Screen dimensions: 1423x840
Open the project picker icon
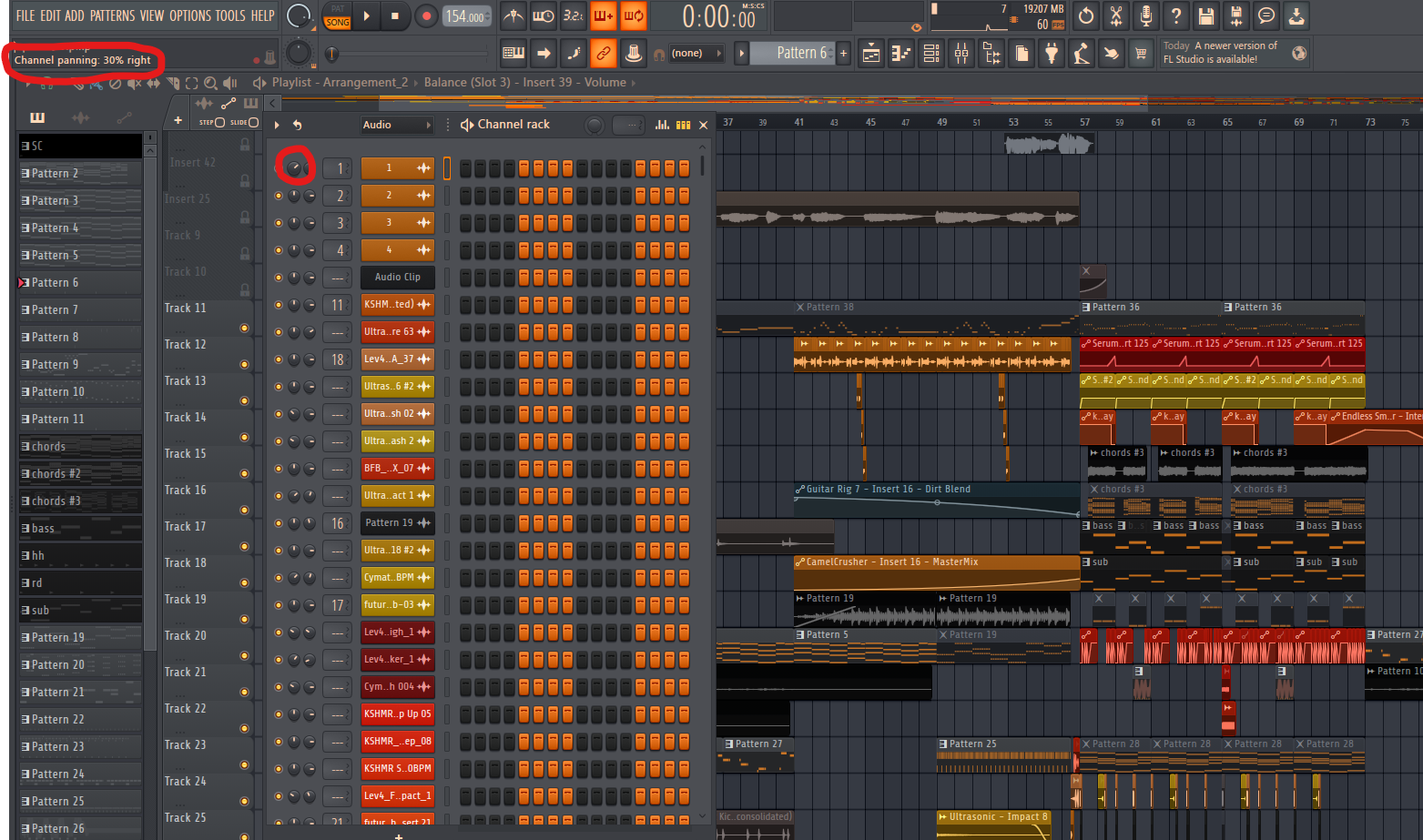[x=1022, y=54]
